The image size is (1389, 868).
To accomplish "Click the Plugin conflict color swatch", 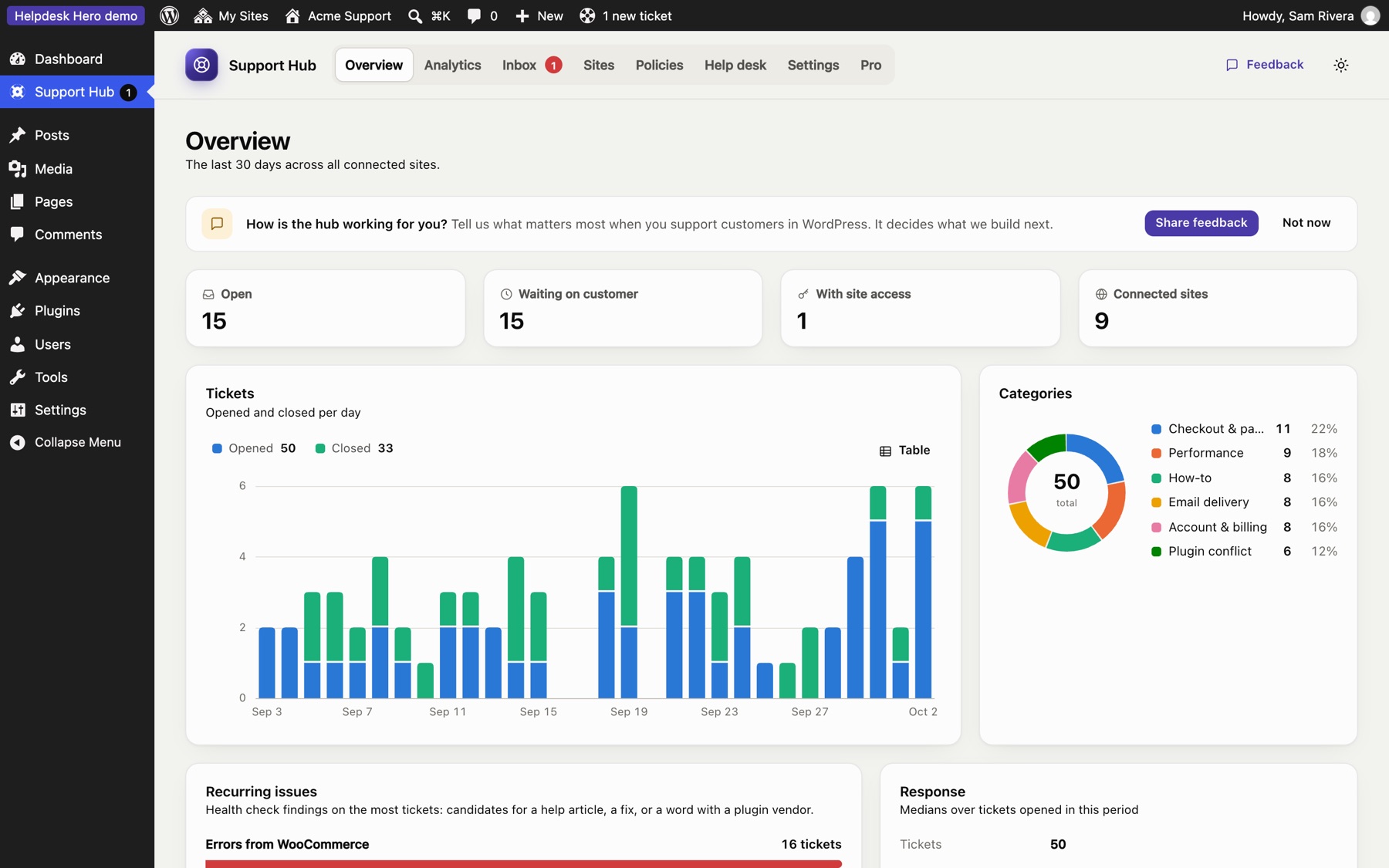I will [x=1156, y=552].
